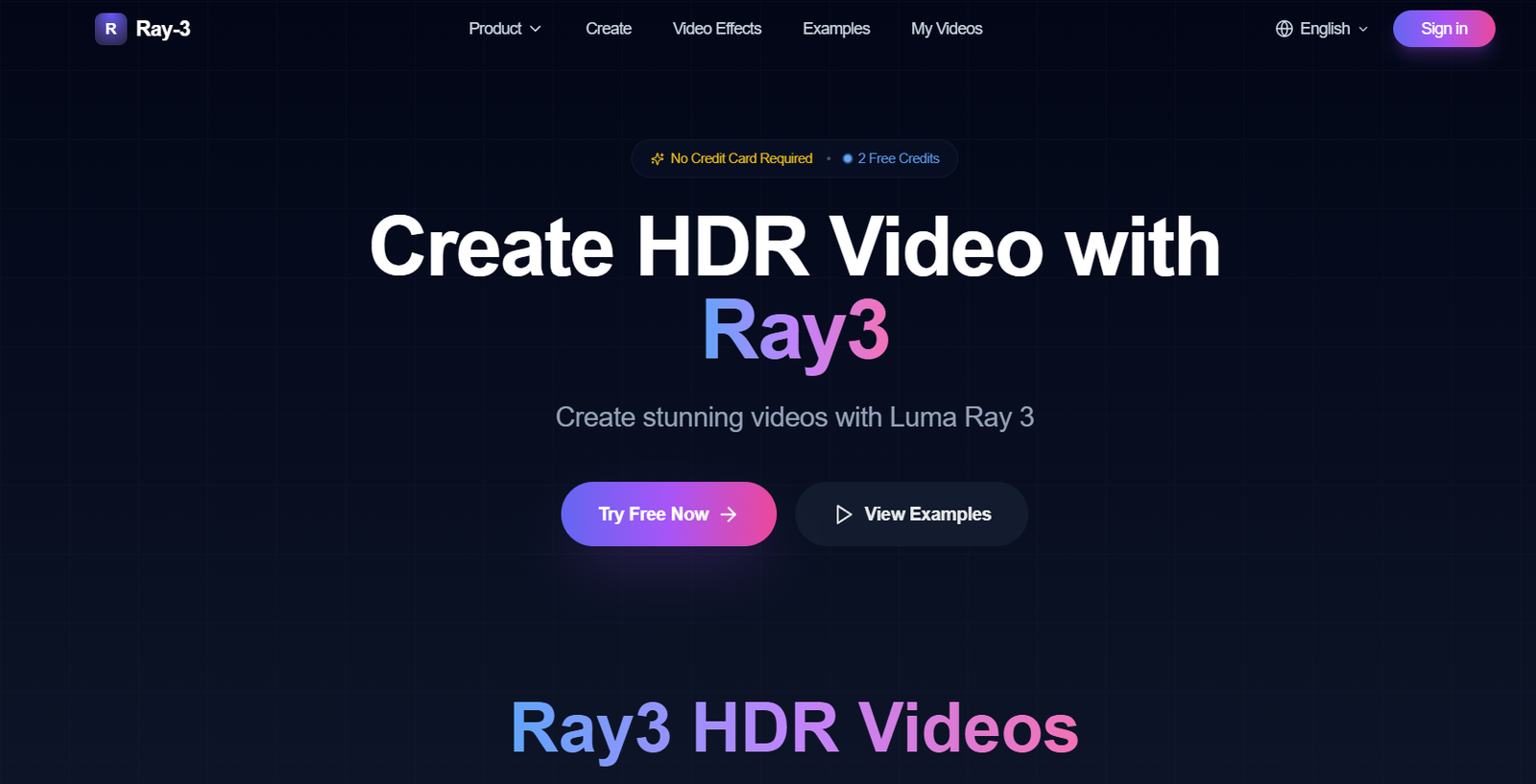Screen dimensions: 1536x784
Task: Click the View Examples button label
Action: click(927, 514)
